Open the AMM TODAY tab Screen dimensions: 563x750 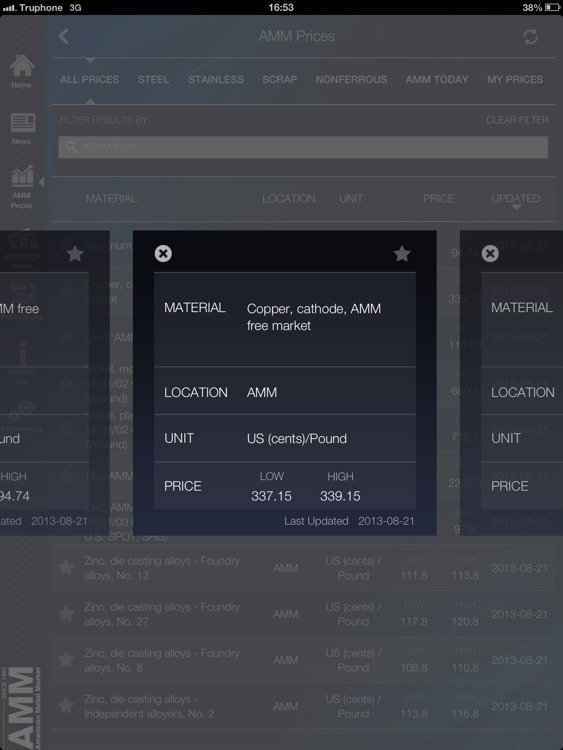point(437,79)
